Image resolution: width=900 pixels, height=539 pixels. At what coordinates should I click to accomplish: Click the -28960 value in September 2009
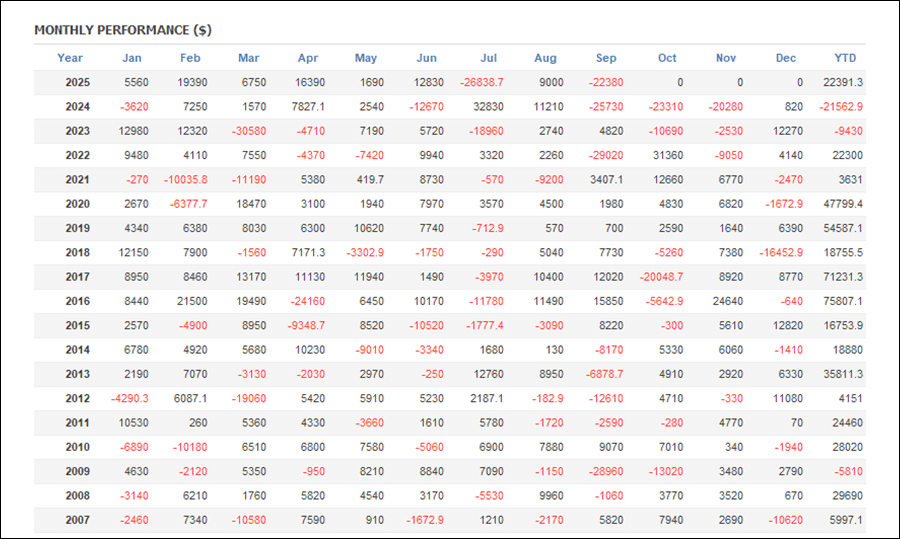pyautogui.click(x=606, y=472)
